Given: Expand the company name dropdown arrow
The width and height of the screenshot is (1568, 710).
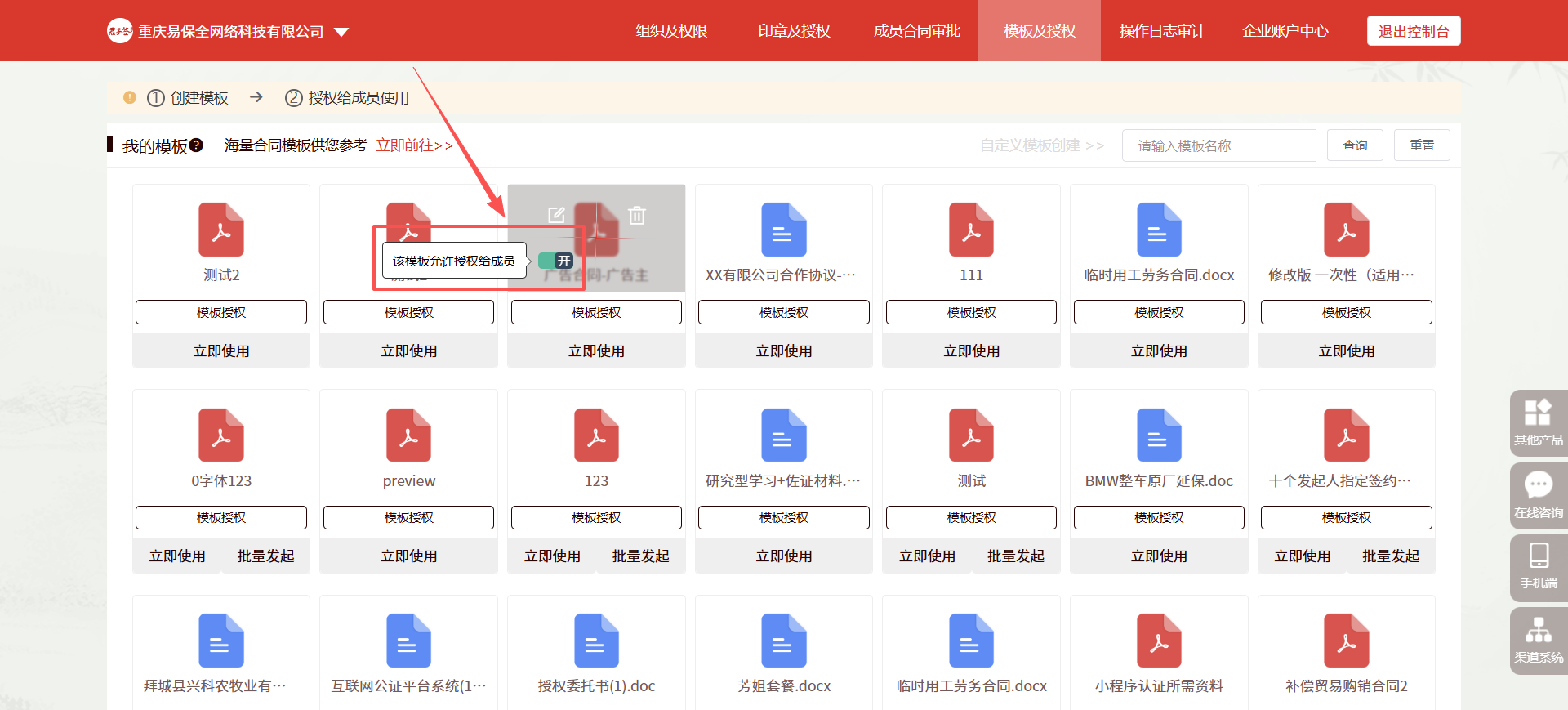Looking at the screenshot, I should coord(341,33).
